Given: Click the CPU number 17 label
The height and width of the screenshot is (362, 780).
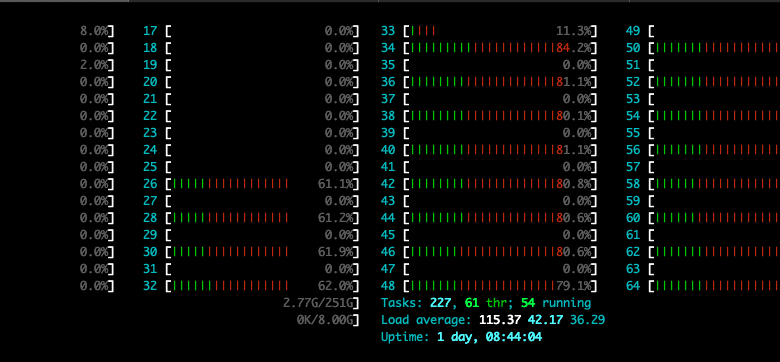Looking at the screenshot, I should [x=150, y=31].
